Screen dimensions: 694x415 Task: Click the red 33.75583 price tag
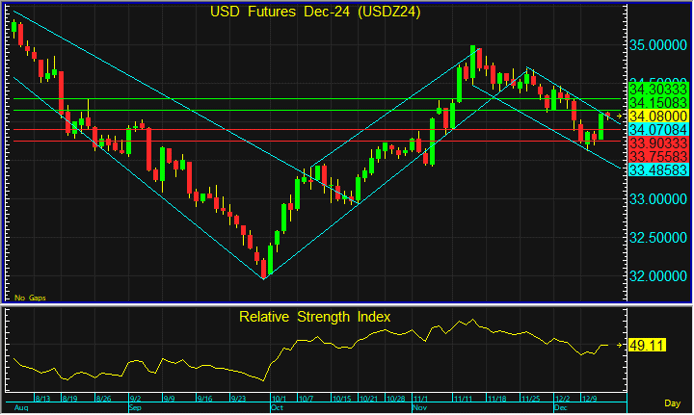pos(657,157)
